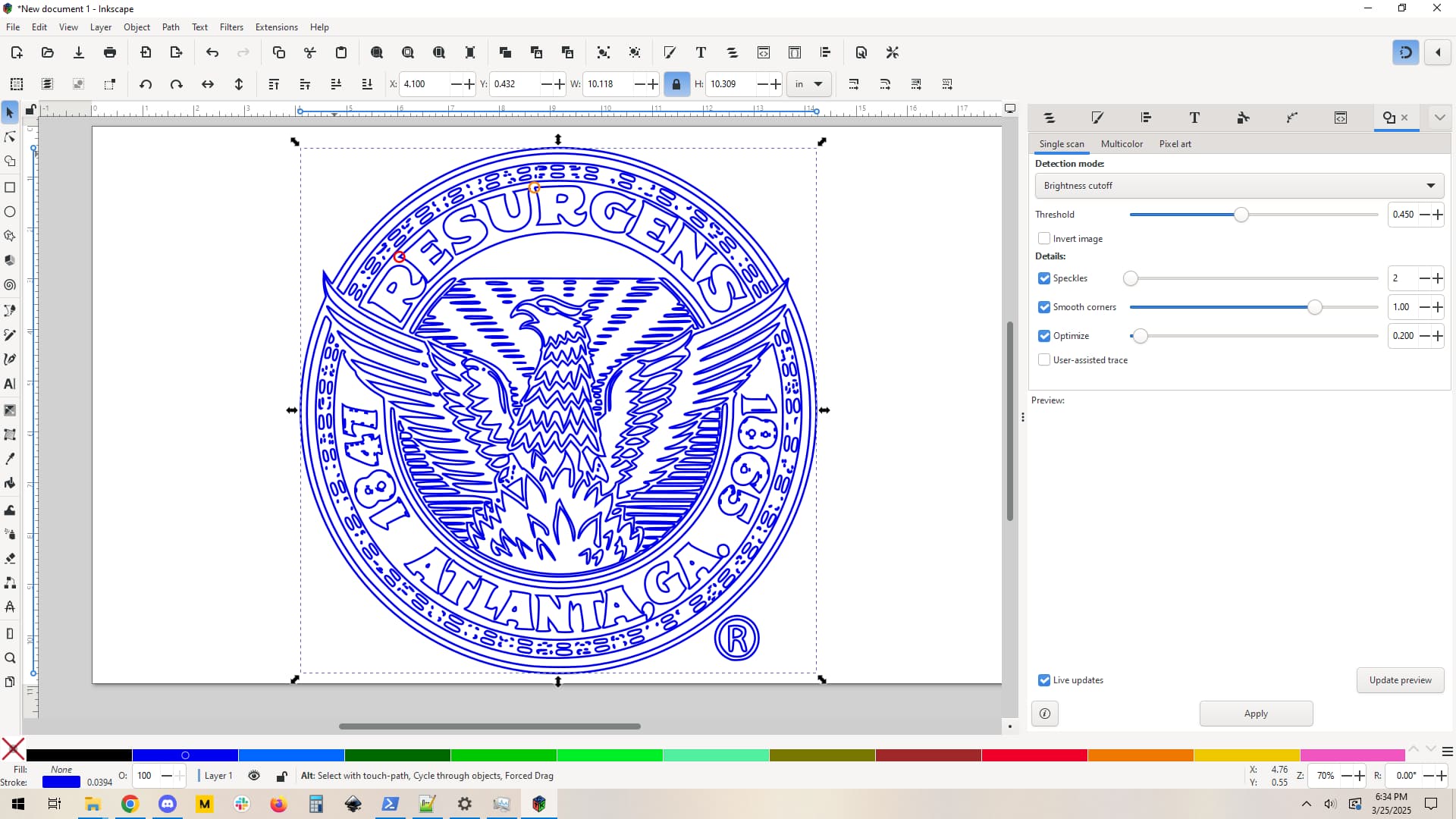Open the units dropdown showing in
Screen dimensions: 1456x819
coord(809,84)
